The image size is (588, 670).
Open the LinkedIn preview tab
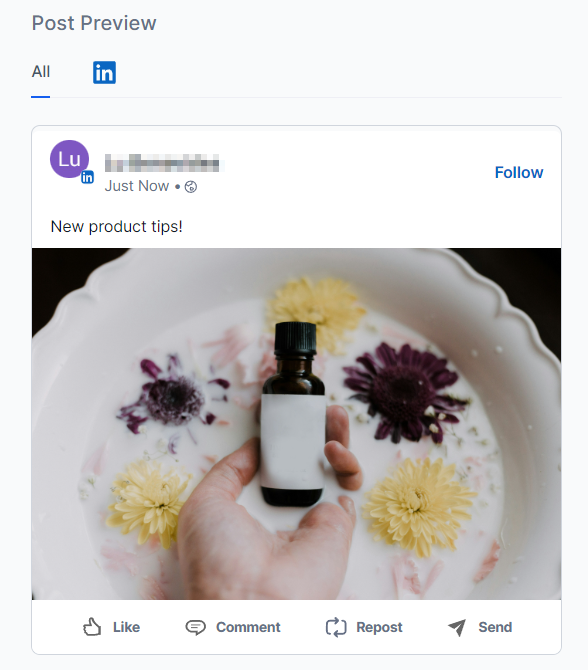(104, 72)
